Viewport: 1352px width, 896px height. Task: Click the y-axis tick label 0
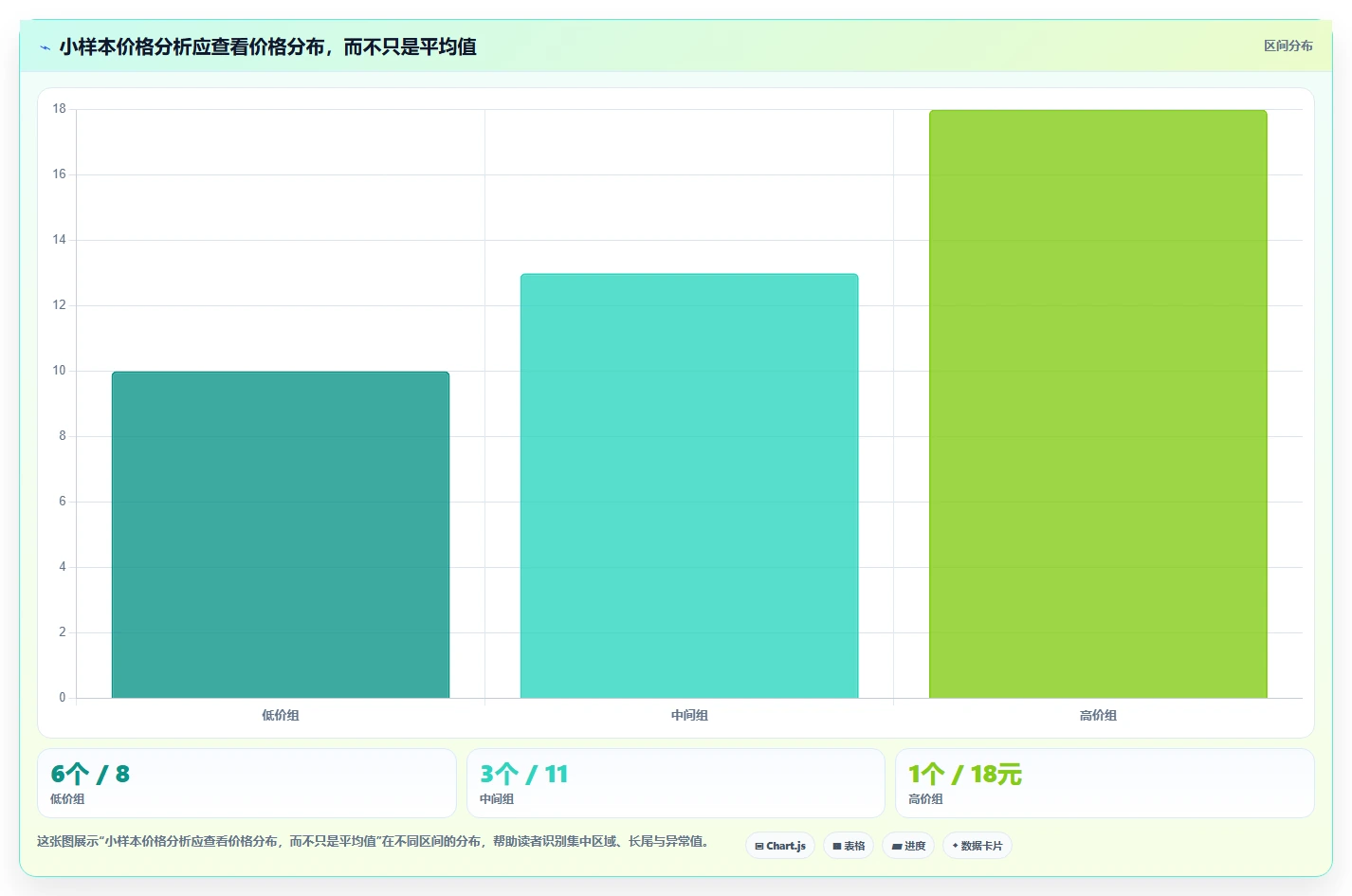63,698
